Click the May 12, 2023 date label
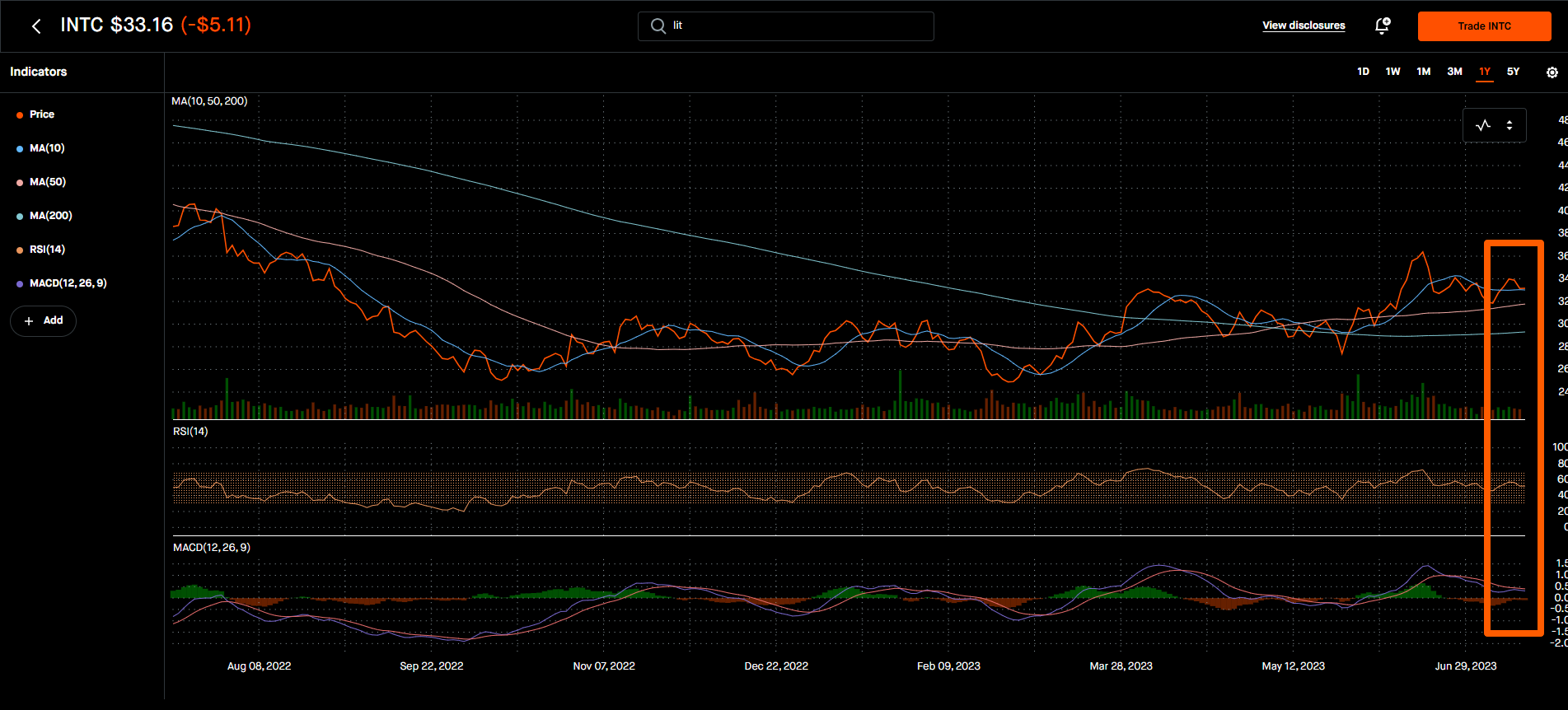Image resolution: width=1568 pixels, height=710 pixels. (x=1293, y=666)
